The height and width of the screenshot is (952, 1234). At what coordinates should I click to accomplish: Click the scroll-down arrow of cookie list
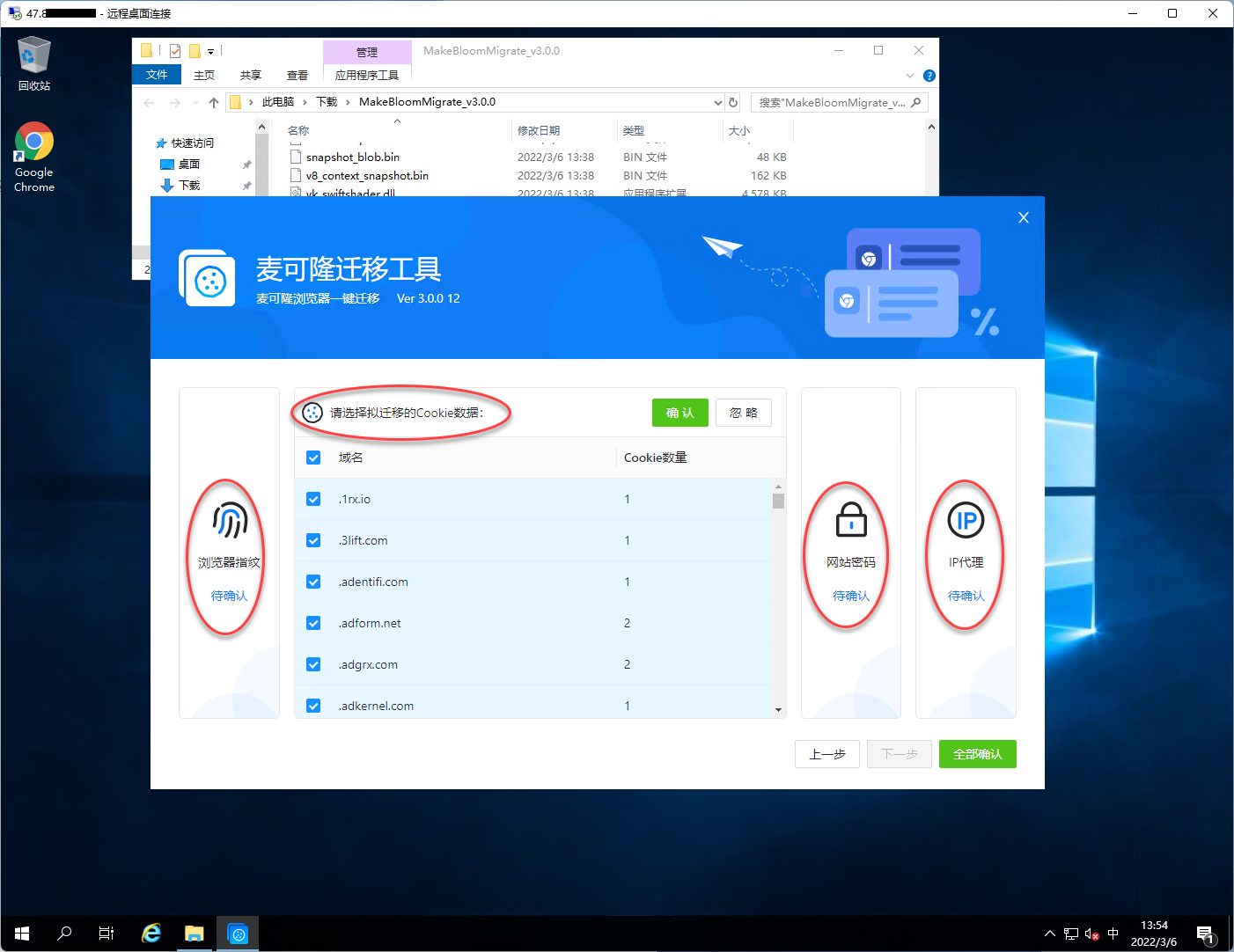(x=778, y=709)
